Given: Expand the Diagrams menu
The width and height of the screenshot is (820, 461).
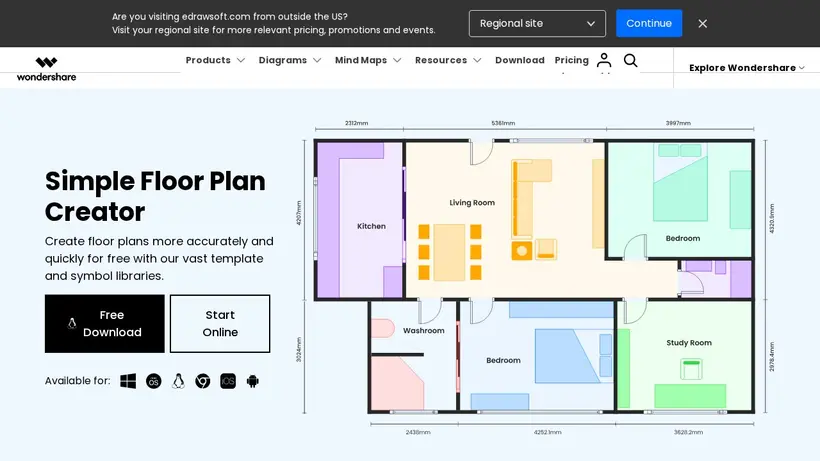Looking at the screenshot, I should (x=290, y=60).
